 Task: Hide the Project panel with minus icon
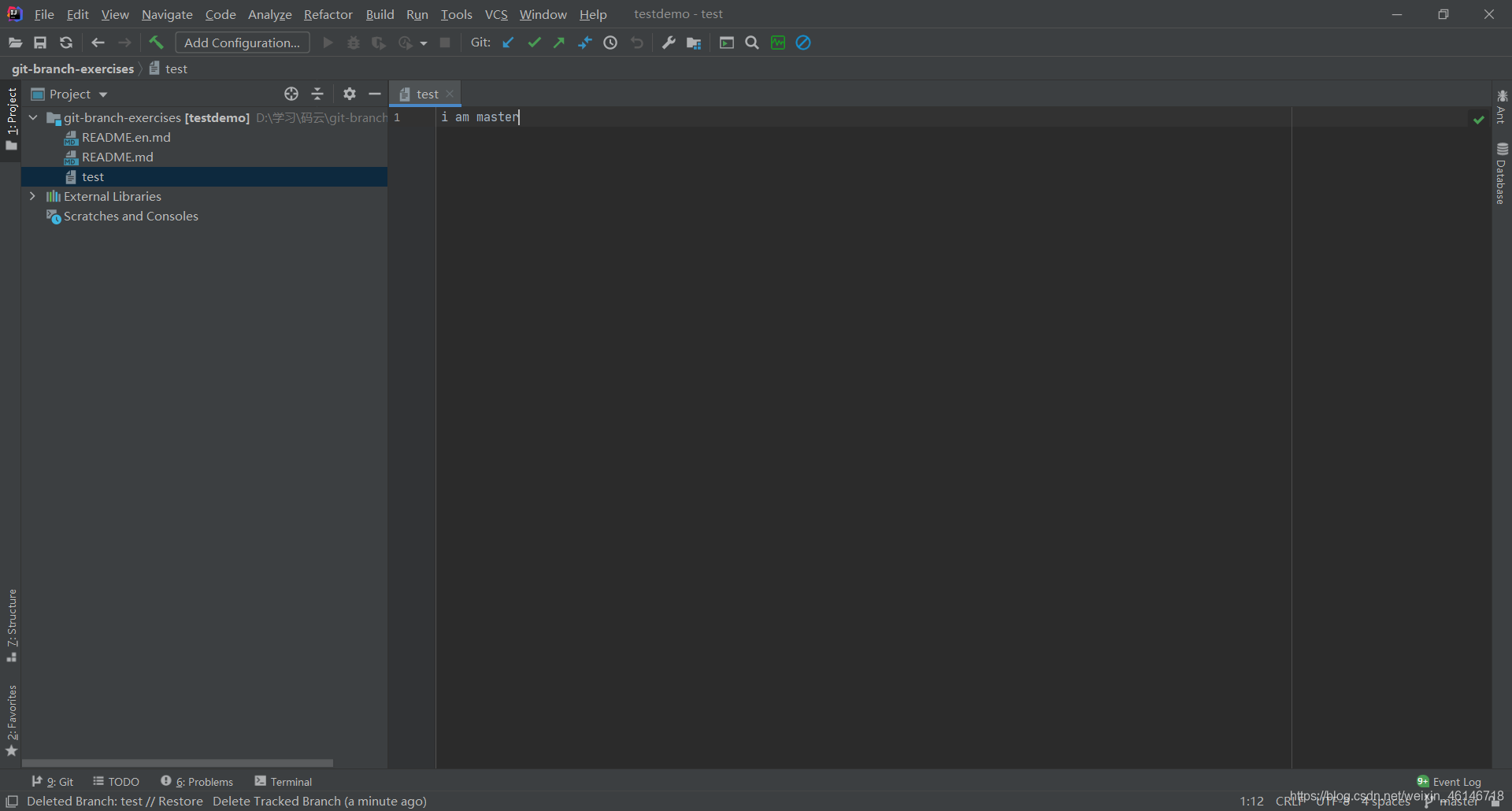point(375,94)
